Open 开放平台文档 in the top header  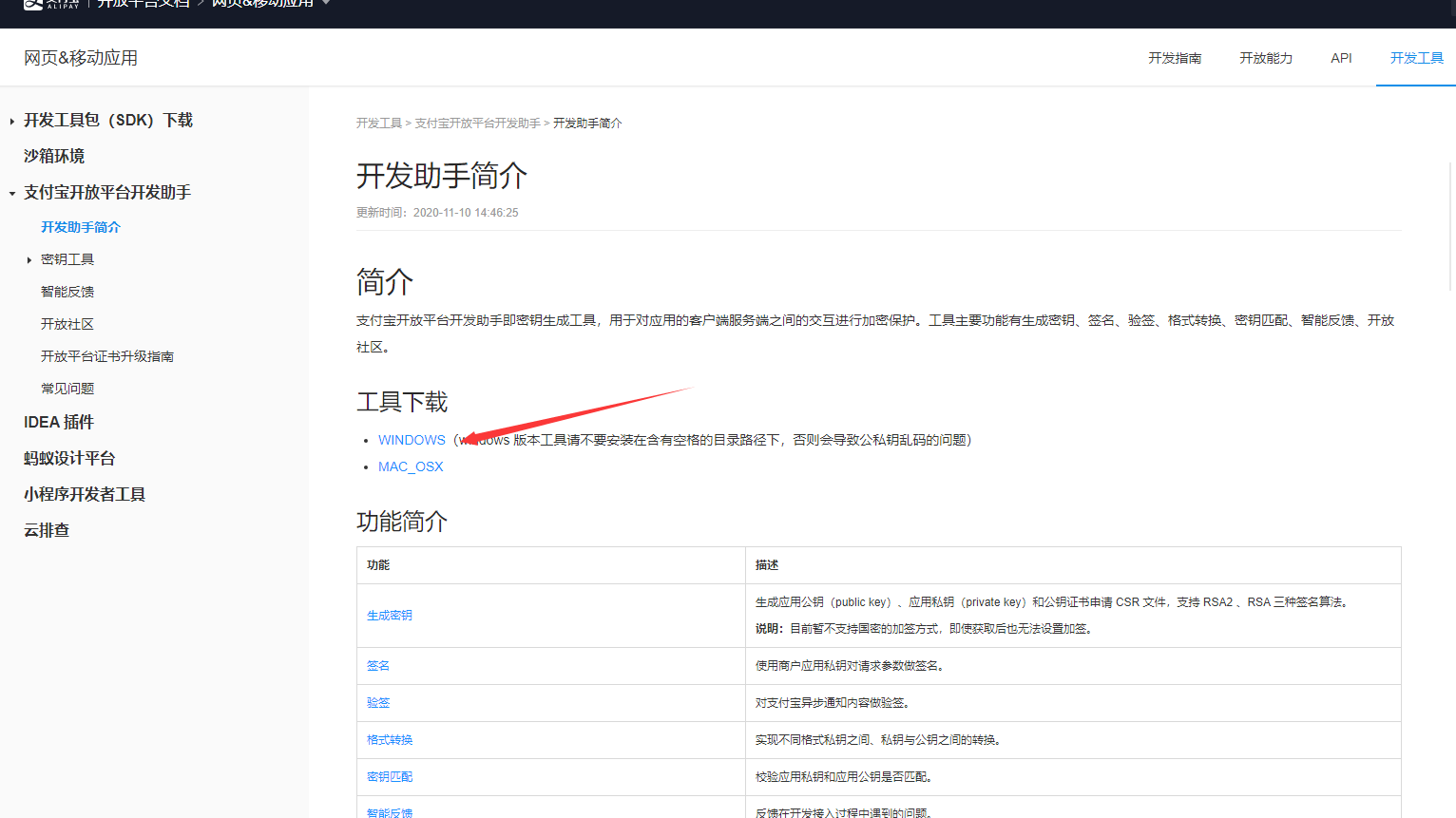(144, 4)
